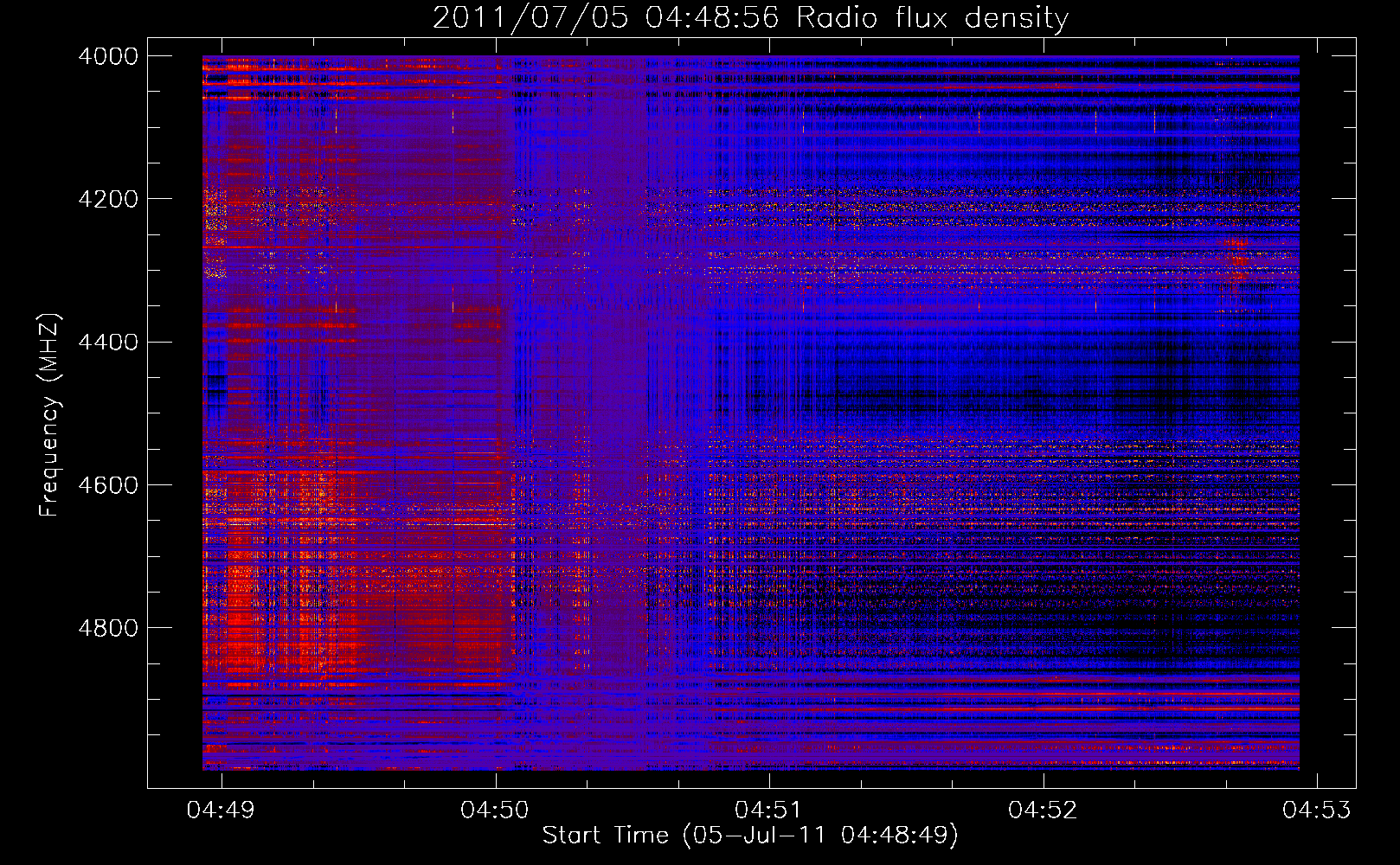This screenshot has height=865, width=1400.
Task: Click the "Frequency (MHZ)" axis label
Action: click(x=49, y=415)
